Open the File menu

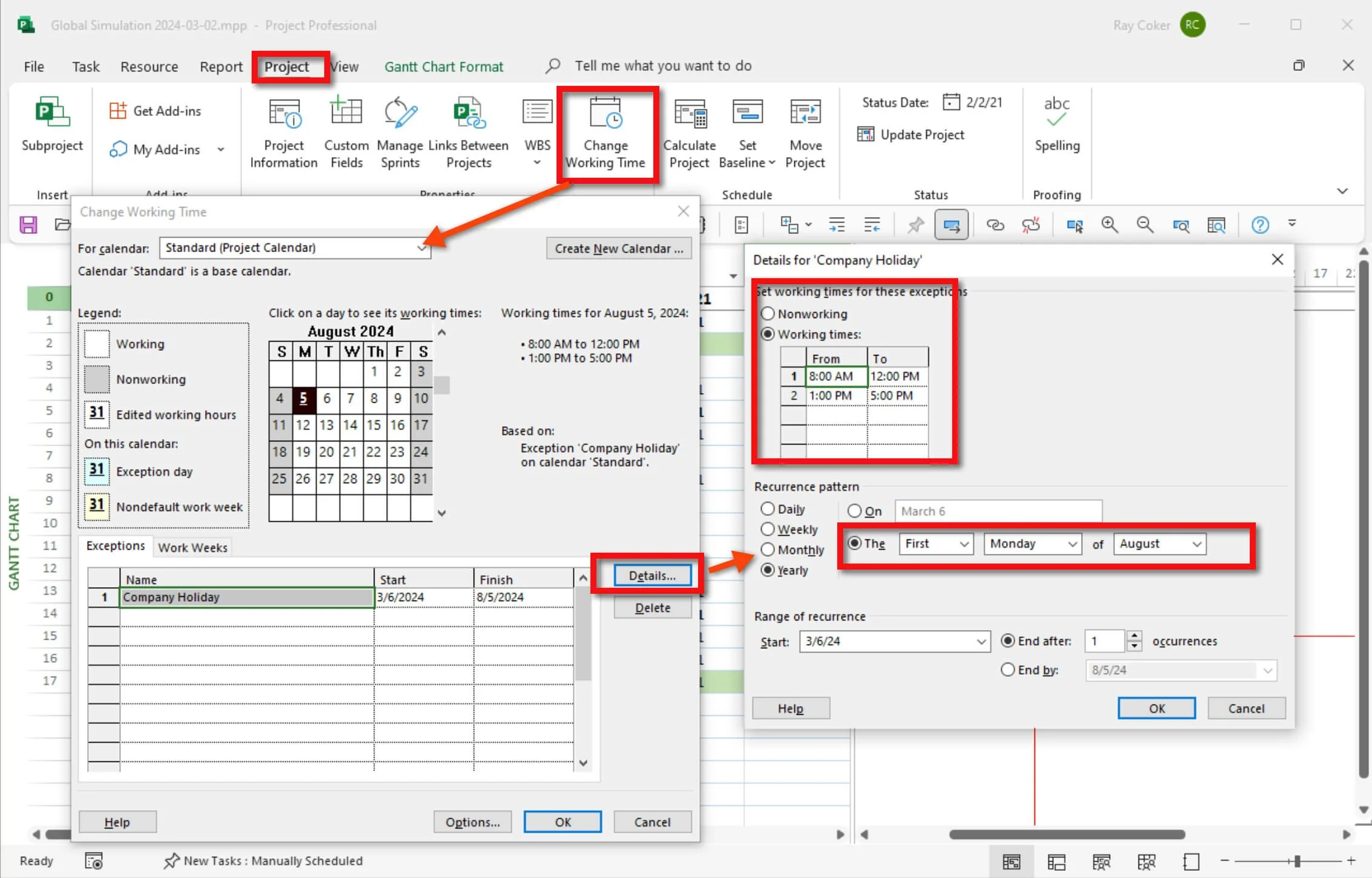[34, 67]
